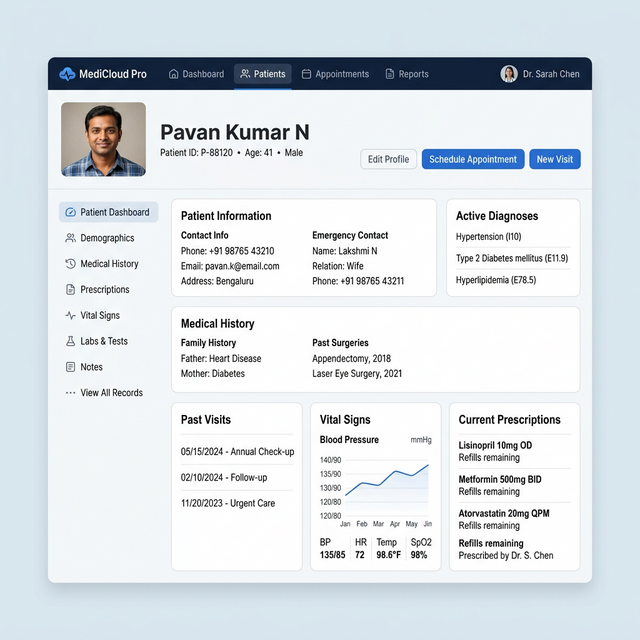Open the 05/15/2024 Annual Check-up visit
Image resolution: width=640 pixels, height=640 pixels.
pos(237,452)
